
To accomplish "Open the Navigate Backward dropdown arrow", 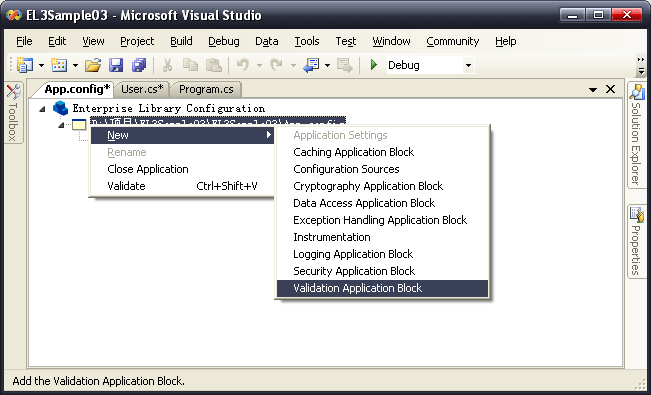I will (x=327, y=65).
